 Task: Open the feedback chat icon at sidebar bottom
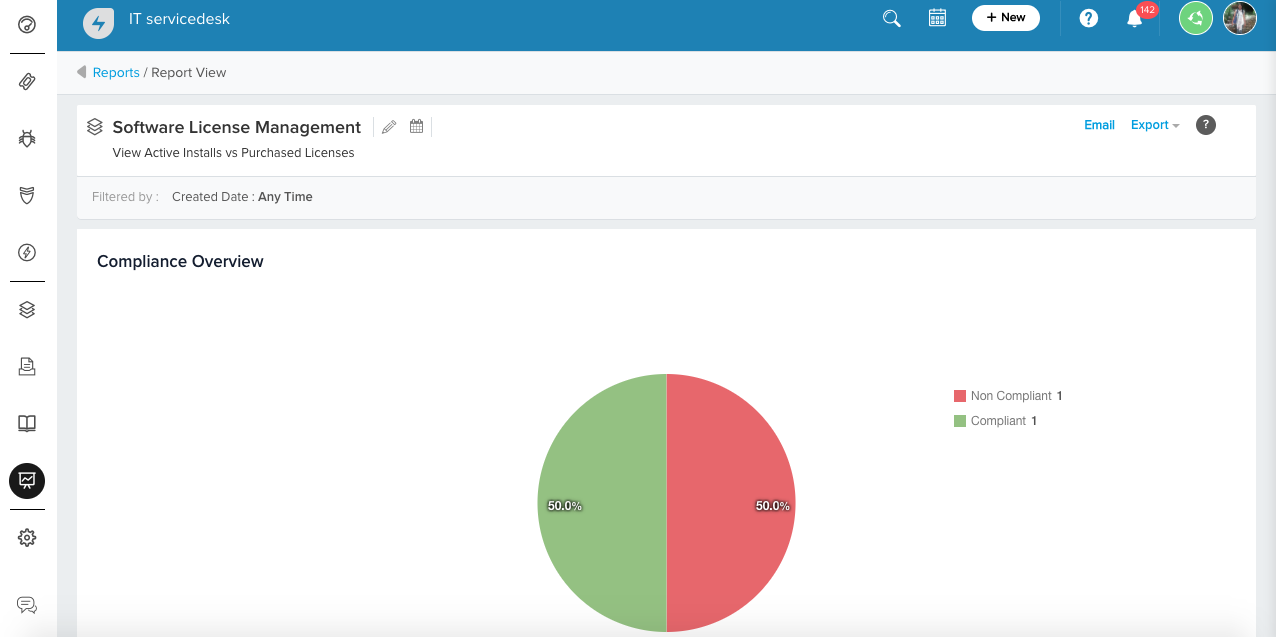tap(27, 605)
